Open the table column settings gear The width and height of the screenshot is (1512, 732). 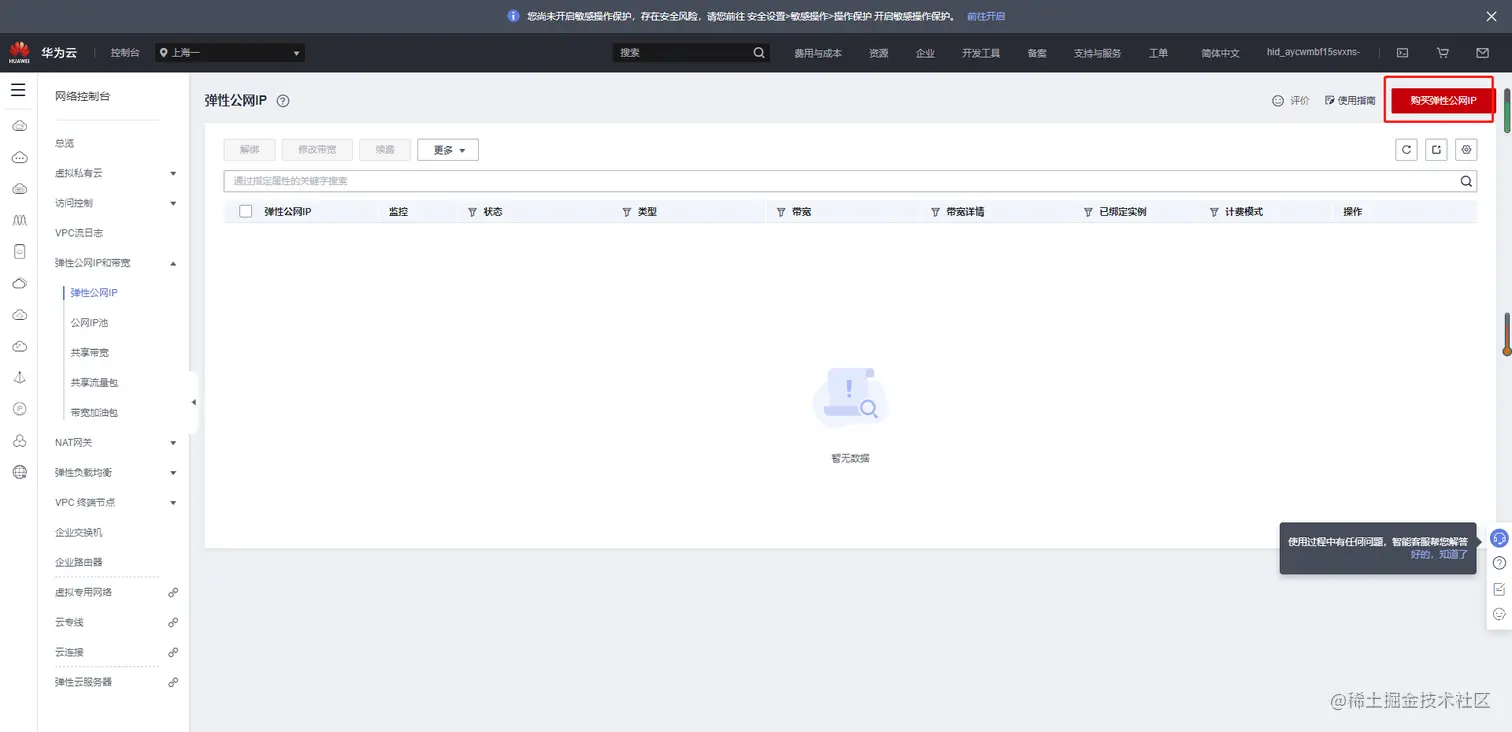(x=1465, y=149)
